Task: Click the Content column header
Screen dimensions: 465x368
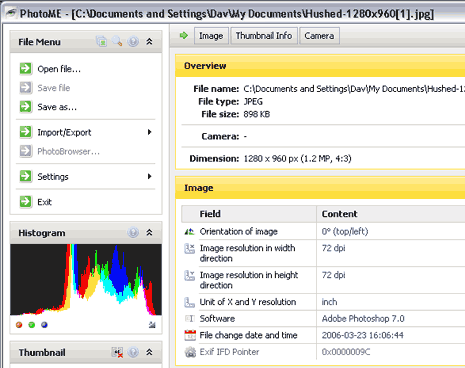Action: pyautogui.click(x=391, y=214)
